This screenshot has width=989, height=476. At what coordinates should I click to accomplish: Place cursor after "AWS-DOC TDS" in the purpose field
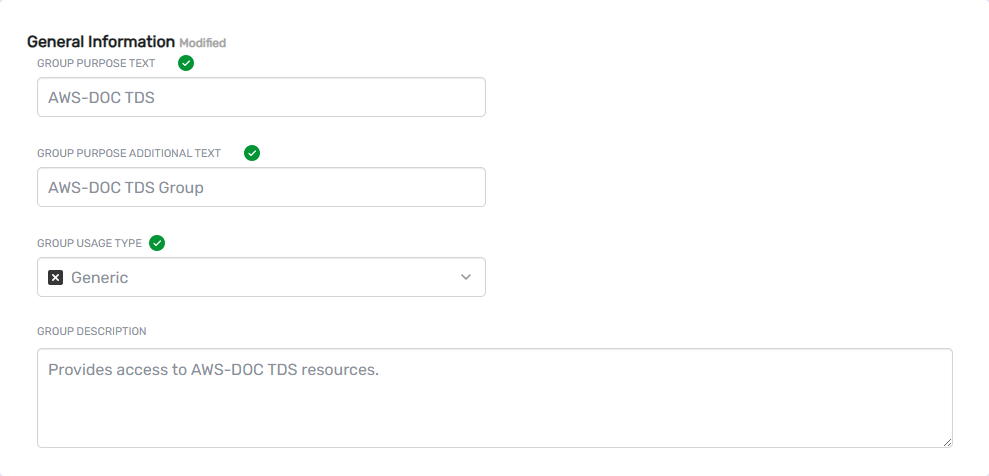pos(156,98)
